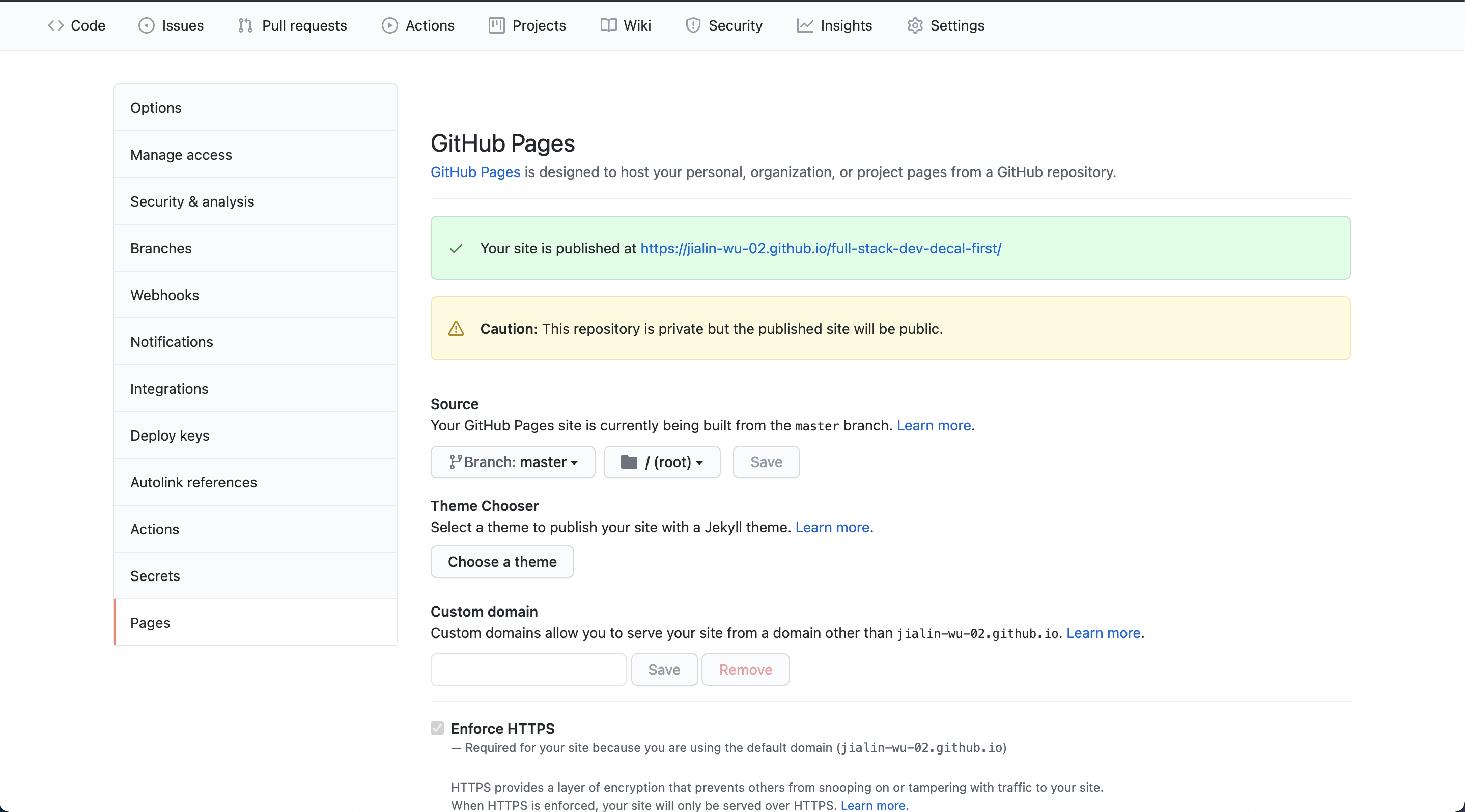
Task: Click the Issues circle icon
Action: click(146, 25)
